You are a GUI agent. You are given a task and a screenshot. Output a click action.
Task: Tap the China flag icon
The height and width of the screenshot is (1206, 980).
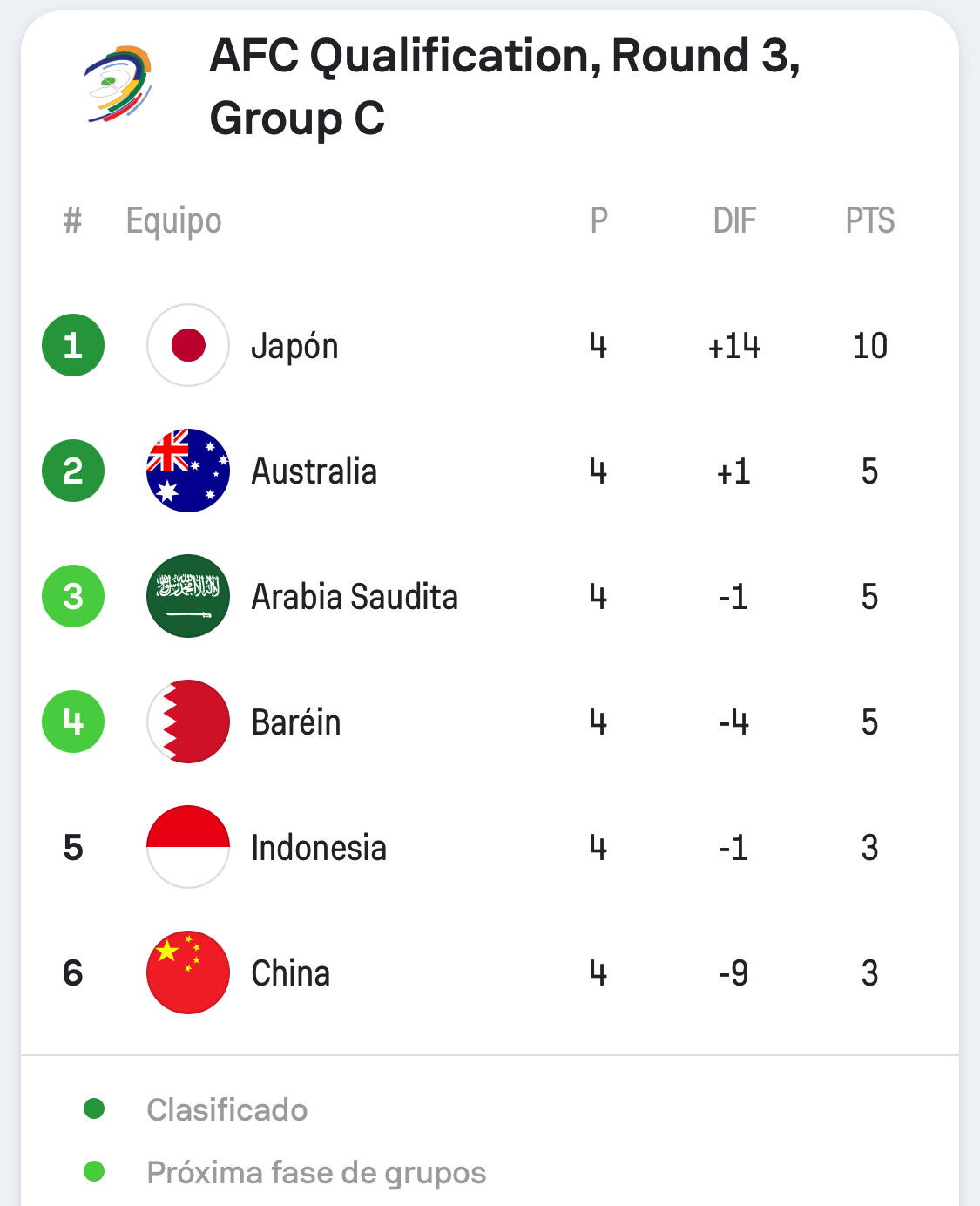pos(188,972)
